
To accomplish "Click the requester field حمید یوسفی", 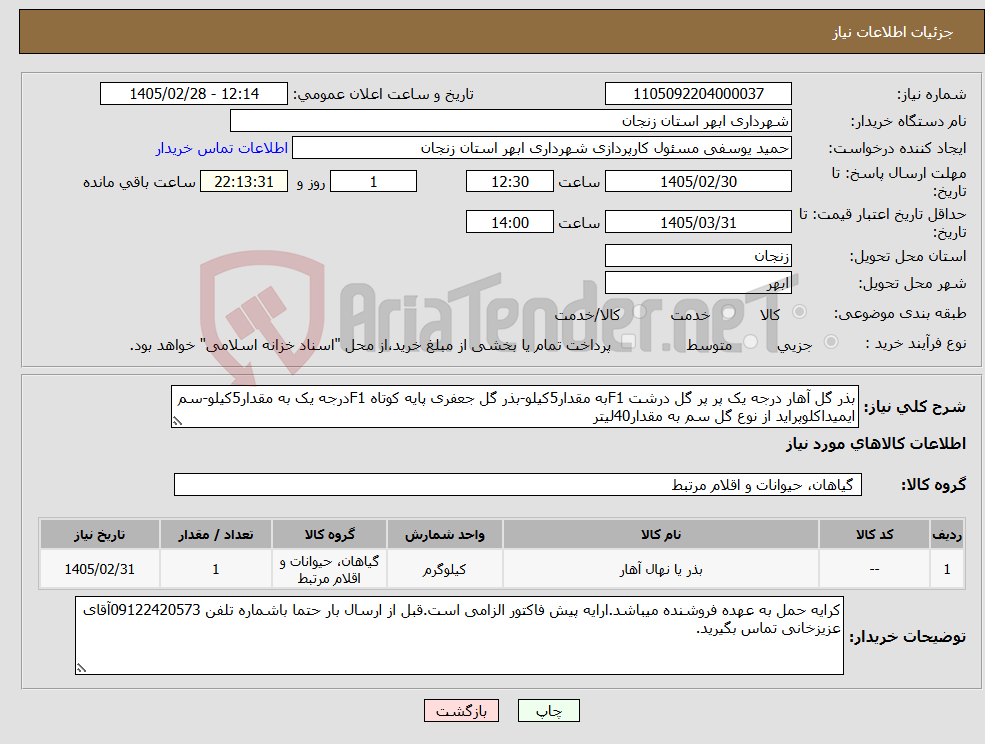I will [542, 148].
